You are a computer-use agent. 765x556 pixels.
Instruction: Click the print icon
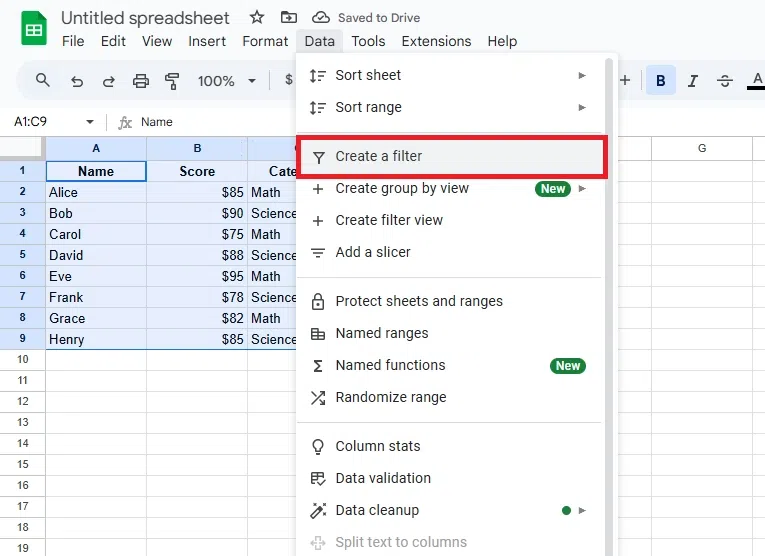141,81
